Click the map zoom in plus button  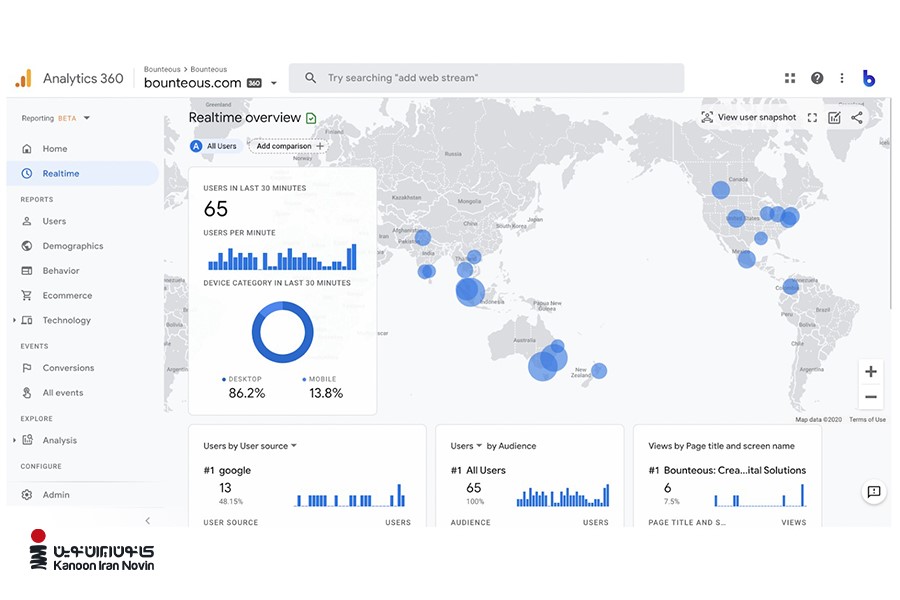point(871,372)
